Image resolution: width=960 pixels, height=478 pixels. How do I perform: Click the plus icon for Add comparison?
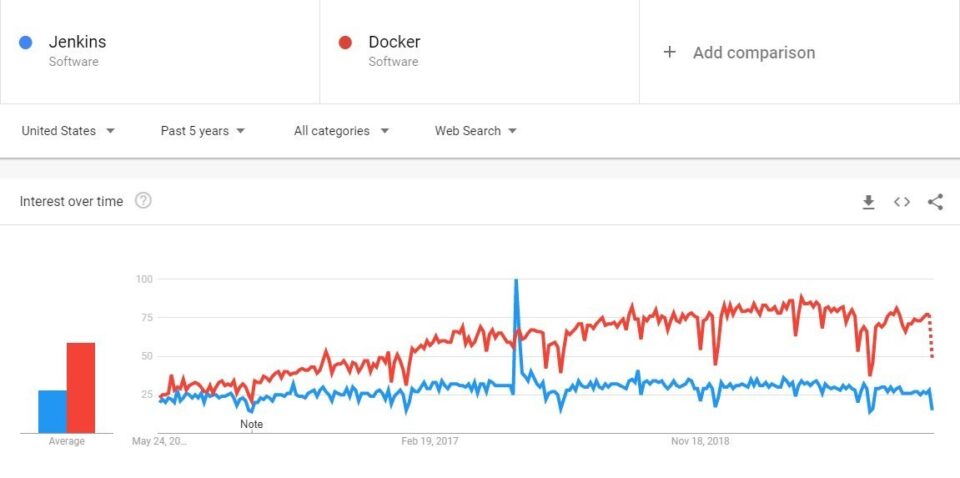pyautogui.click(x=669, y=52)
